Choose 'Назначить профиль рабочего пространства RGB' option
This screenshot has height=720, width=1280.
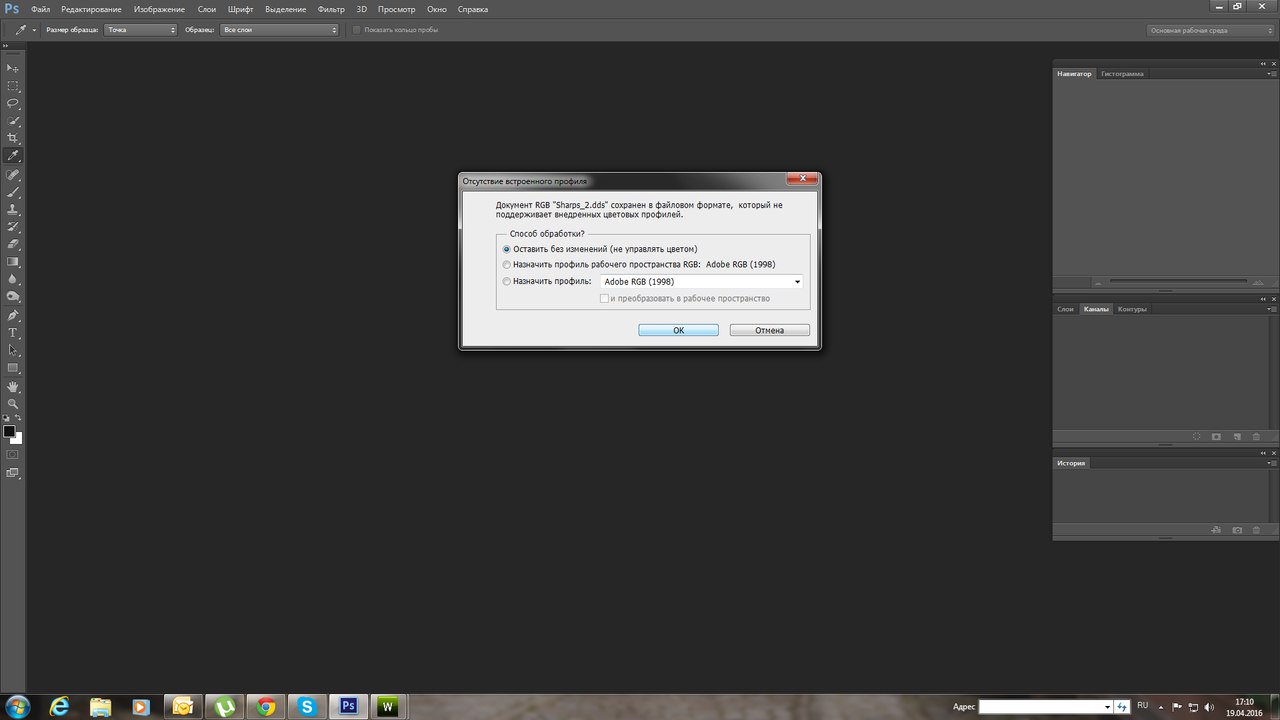pos(506,265)
